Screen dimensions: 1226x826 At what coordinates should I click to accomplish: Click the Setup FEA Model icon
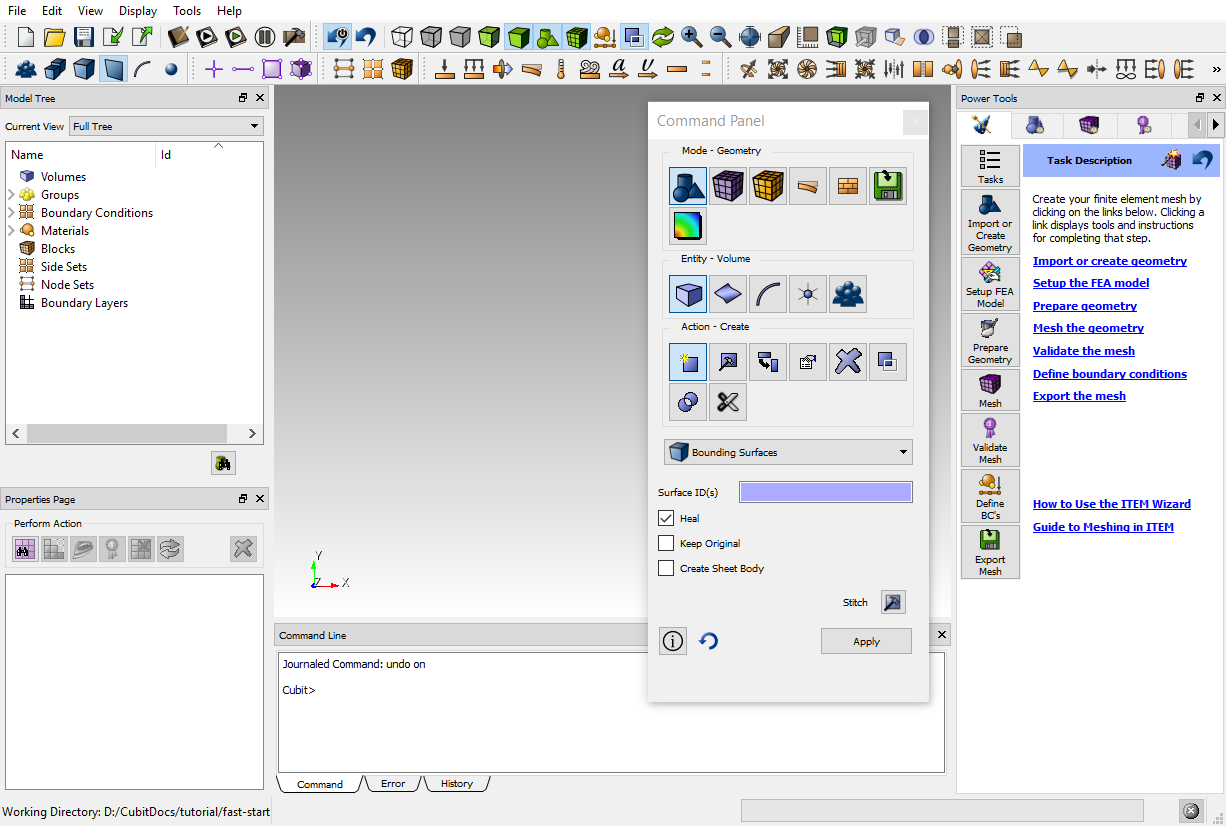click(x=990, y=284)
